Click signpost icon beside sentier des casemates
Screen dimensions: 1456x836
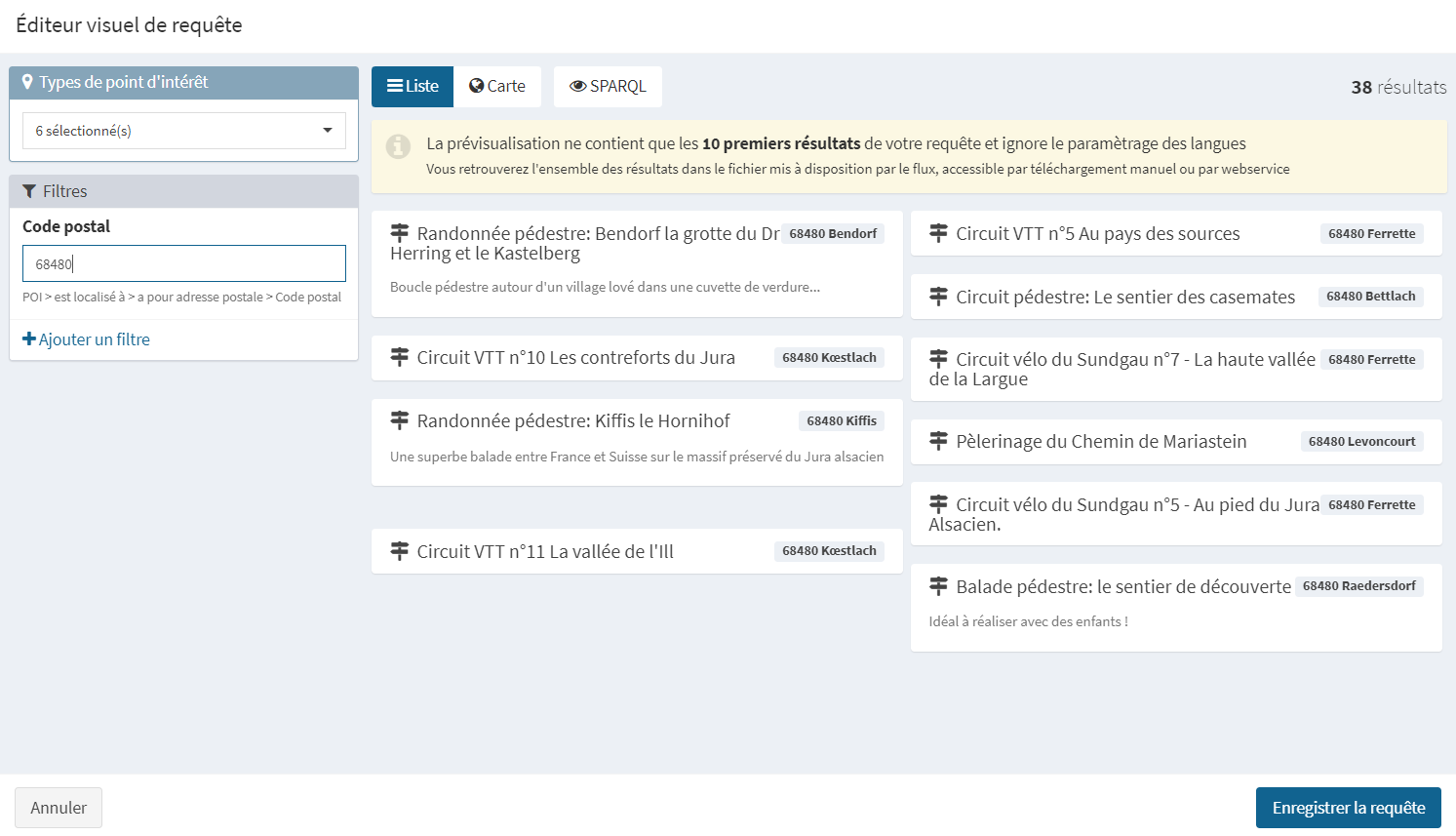(938, 298)
